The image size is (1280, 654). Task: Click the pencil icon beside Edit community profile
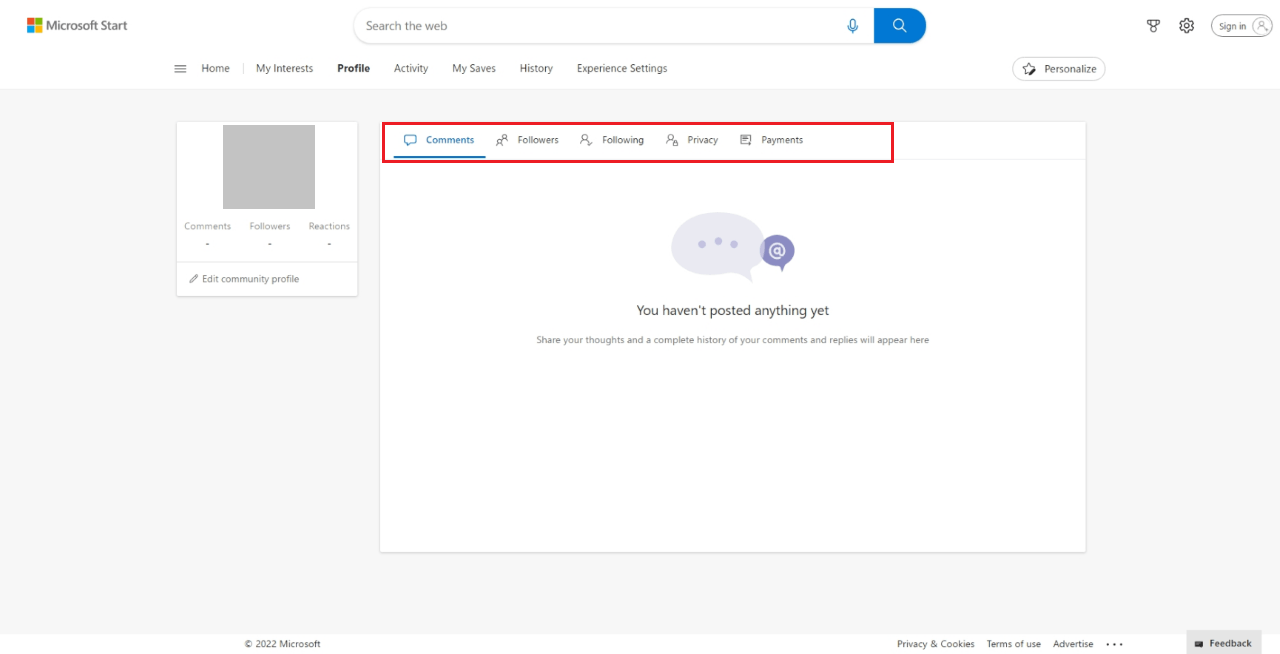coord(193,279)
